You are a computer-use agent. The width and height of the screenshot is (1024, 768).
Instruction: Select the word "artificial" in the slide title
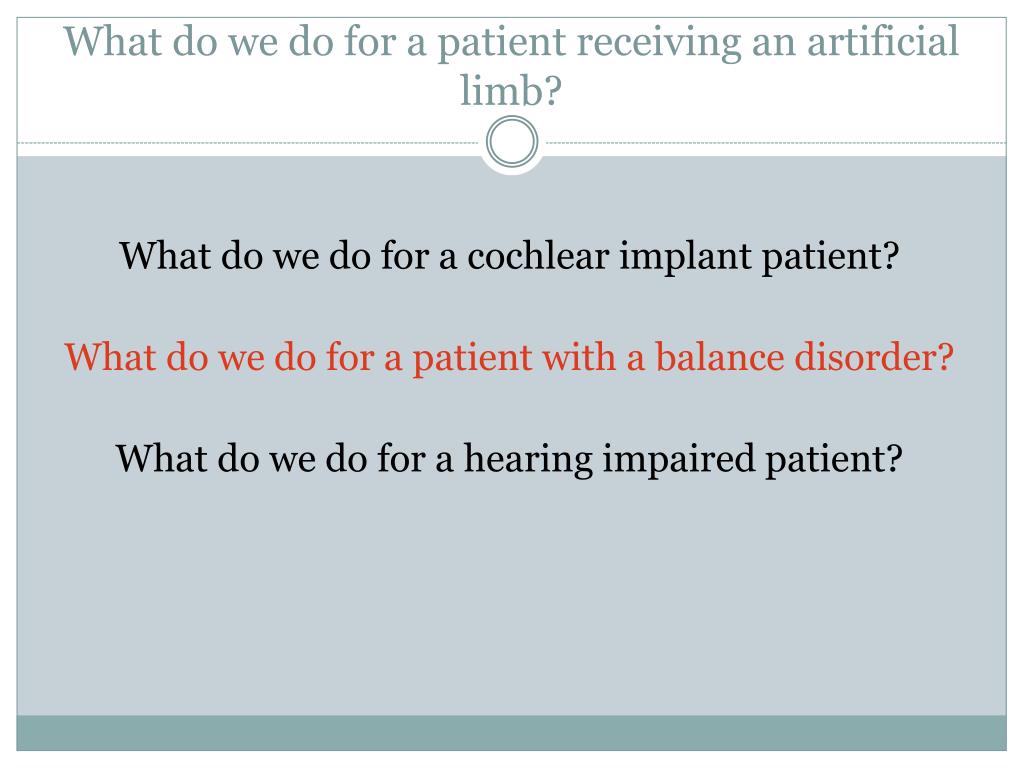883,42
